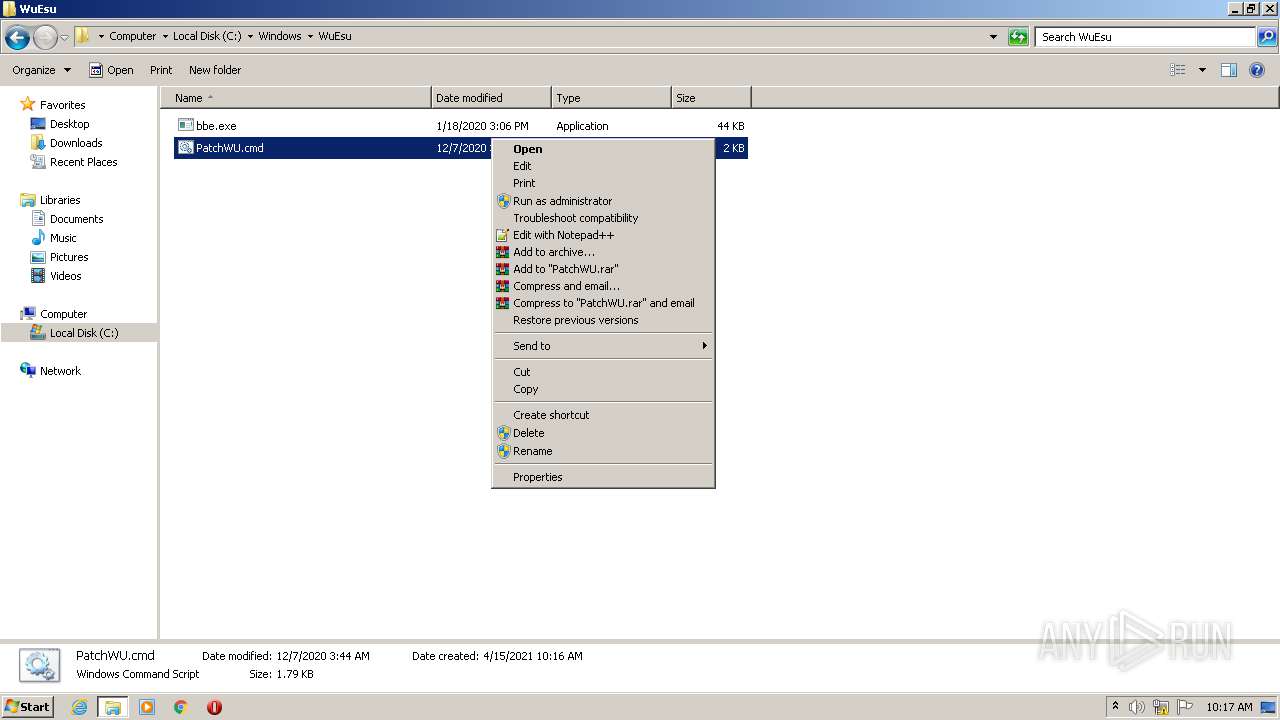1280x720 pixels.
Task: Click the volume speaker tray icon
Action: 1137,707
